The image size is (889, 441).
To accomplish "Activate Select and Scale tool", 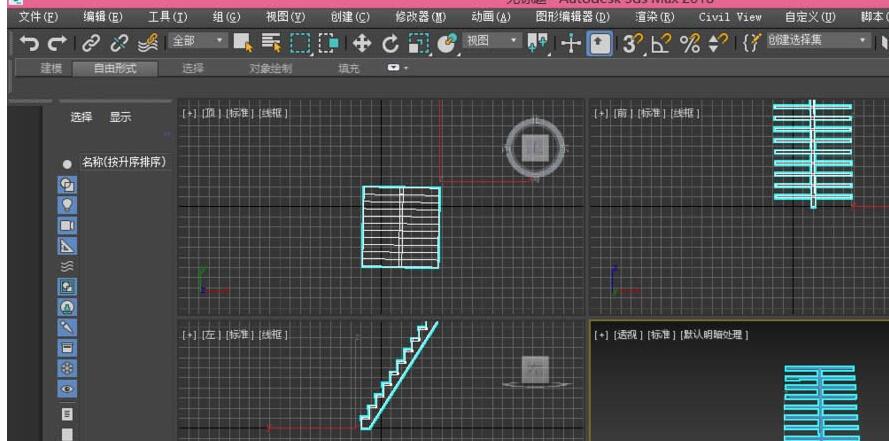I will [x=419, y=44].
